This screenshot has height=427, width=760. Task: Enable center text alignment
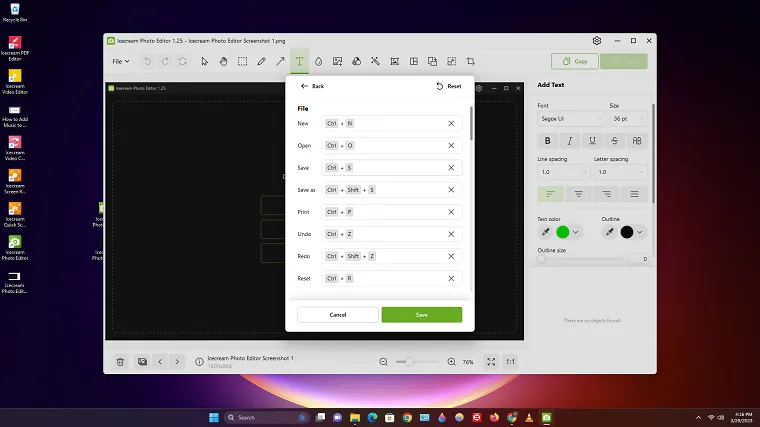(x=578, y=193)
